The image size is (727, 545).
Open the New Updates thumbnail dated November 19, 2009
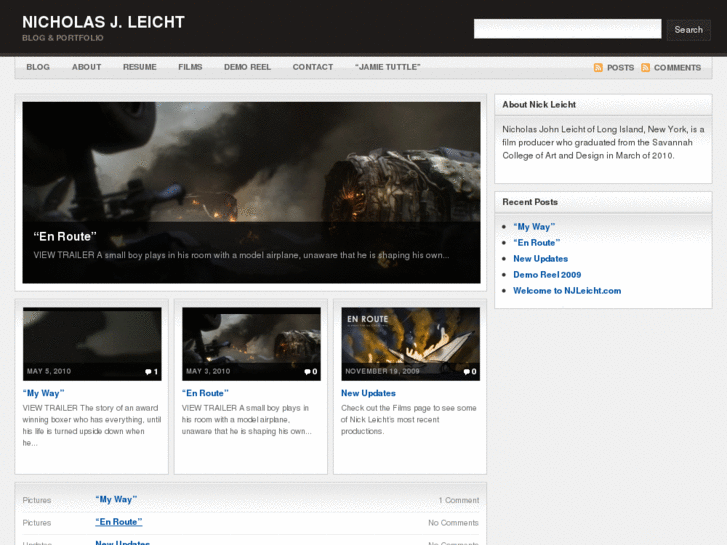click(x=410, y=344)
